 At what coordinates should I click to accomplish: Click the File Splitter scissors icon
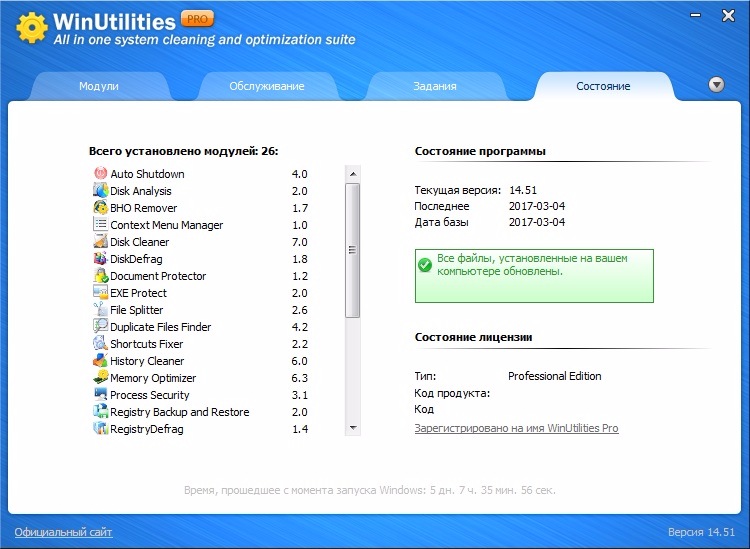(x=100, y=309)
